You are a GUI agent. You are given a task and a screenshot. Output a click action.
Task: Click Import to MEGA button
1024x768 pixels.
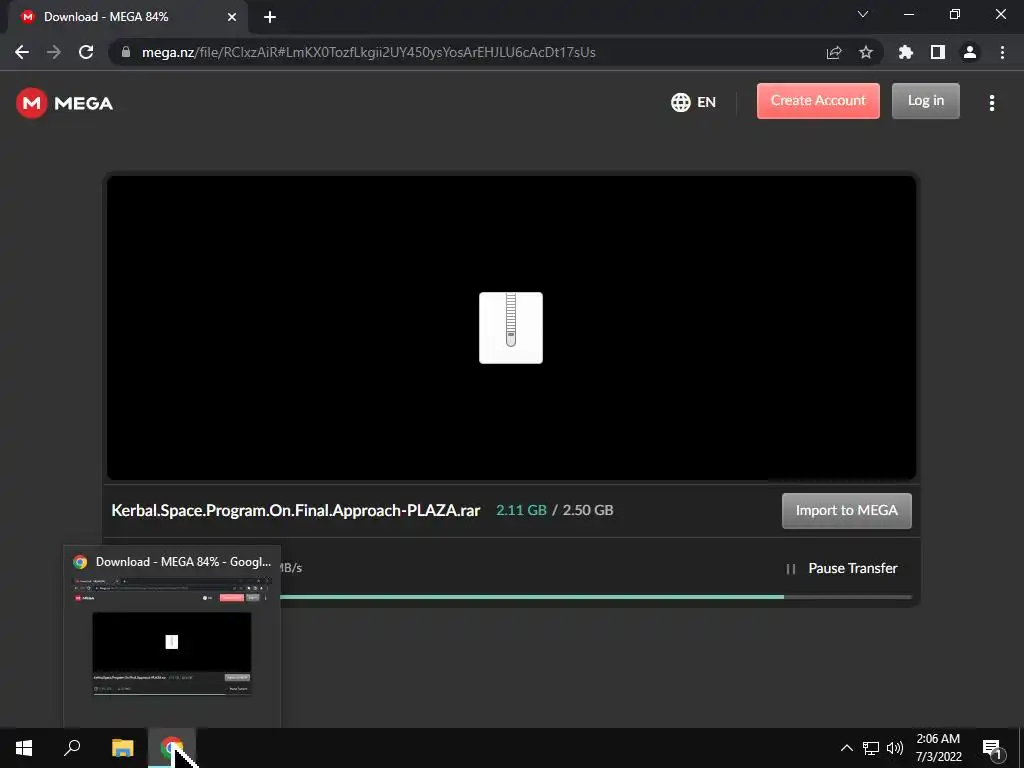846,511
